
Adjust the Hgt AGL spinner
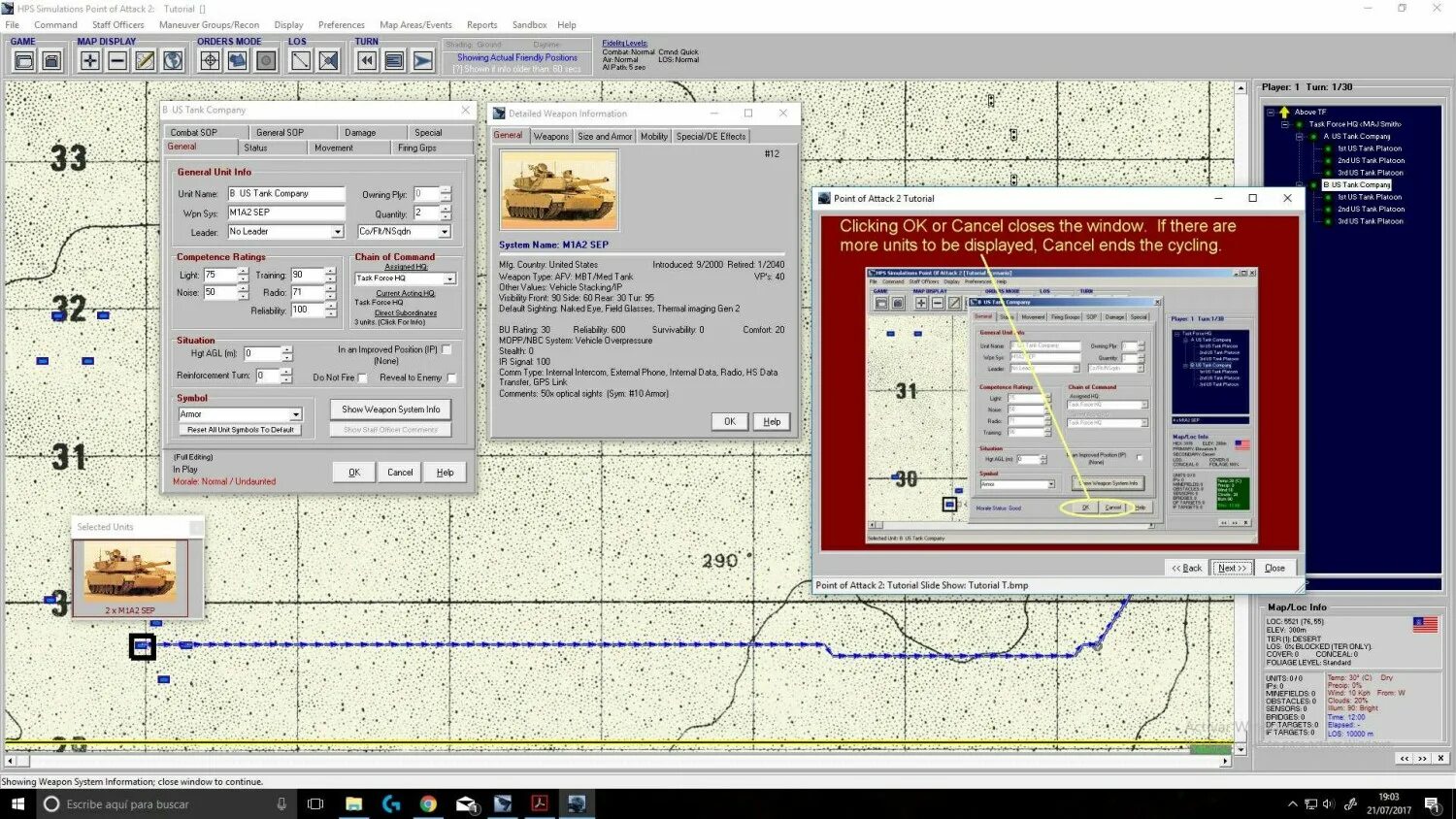[286, 353]
